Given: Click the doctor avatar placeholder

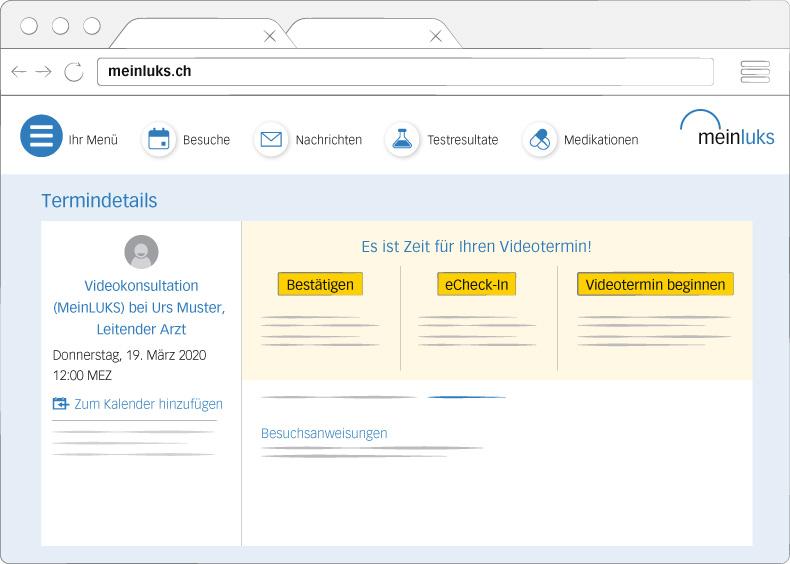Looking at the screenshot, I should point(142,252).
